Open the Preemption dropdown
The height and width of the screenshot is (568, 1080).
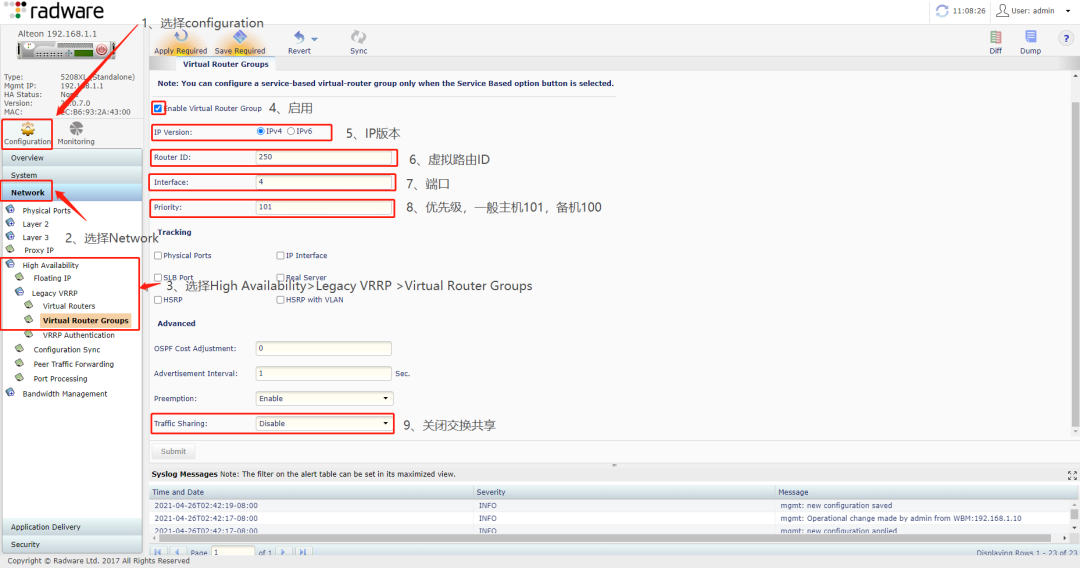click(324, 398)
